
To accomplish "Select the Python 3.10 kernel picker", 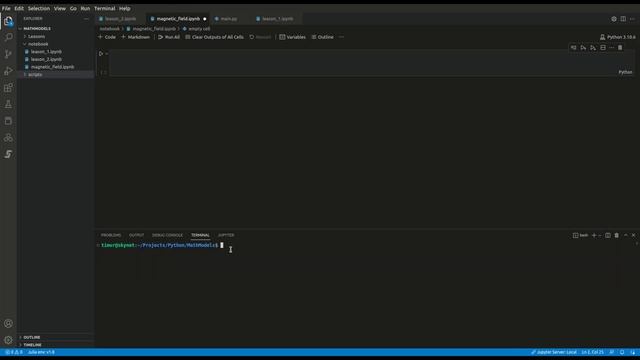I will click(x=618, y=37).
